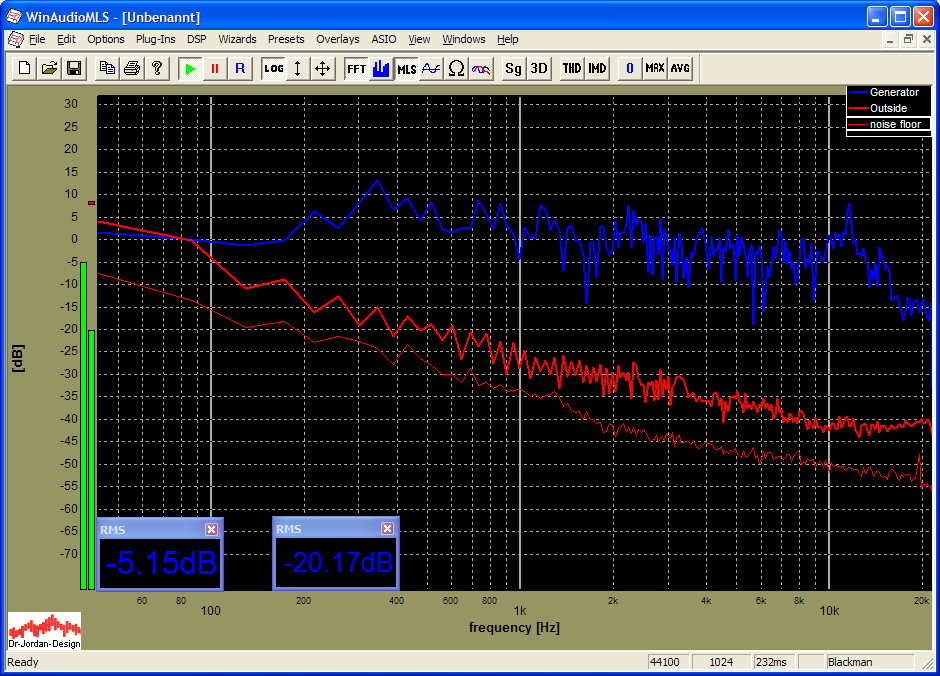Close the -5.15dB RMS panel
This screenshot has width=940, height=676.
[211, 529]
